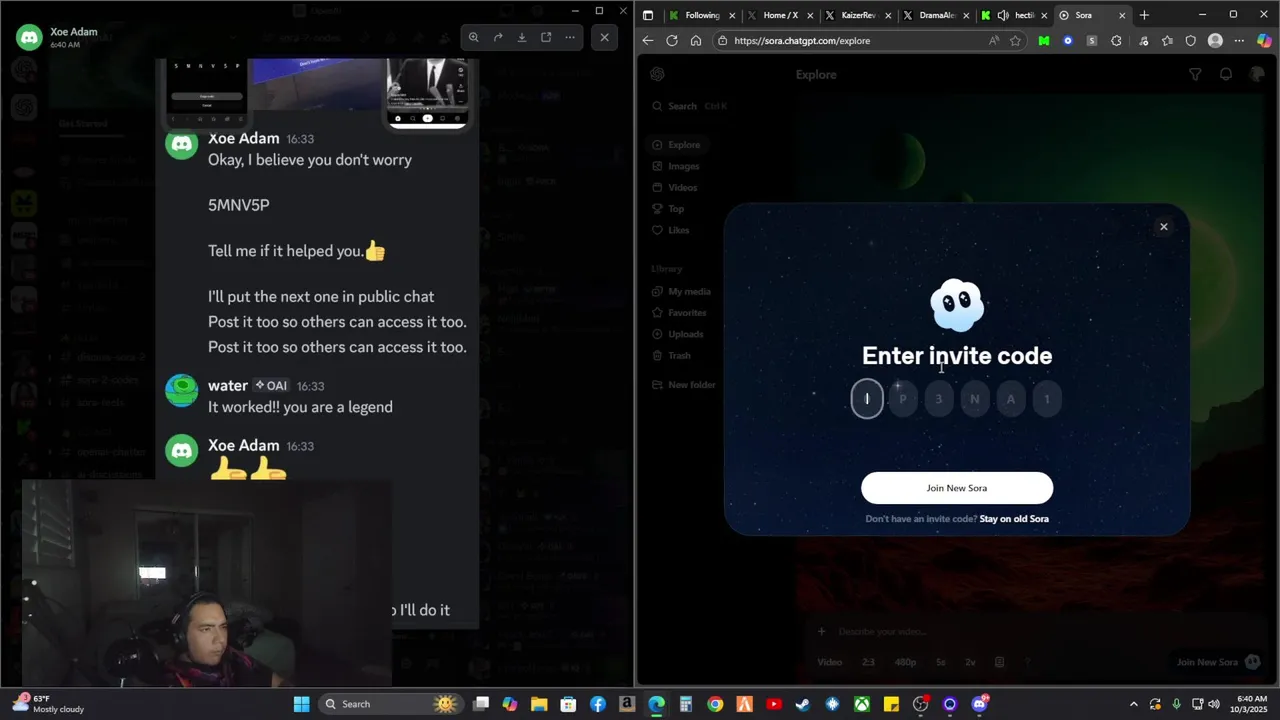1280x720 pixels.
Task: Mute the hectil tab audio icon
Action: [1003, 15]
